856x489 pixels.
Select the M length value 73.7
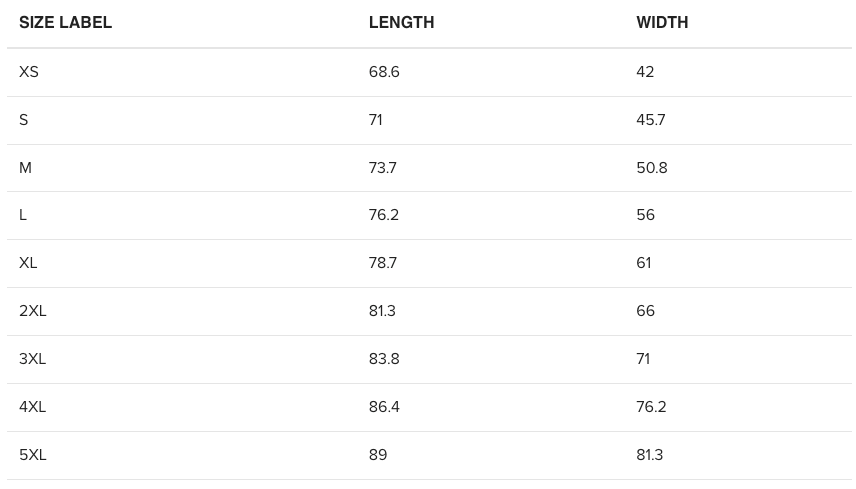[x=383, y=168]
